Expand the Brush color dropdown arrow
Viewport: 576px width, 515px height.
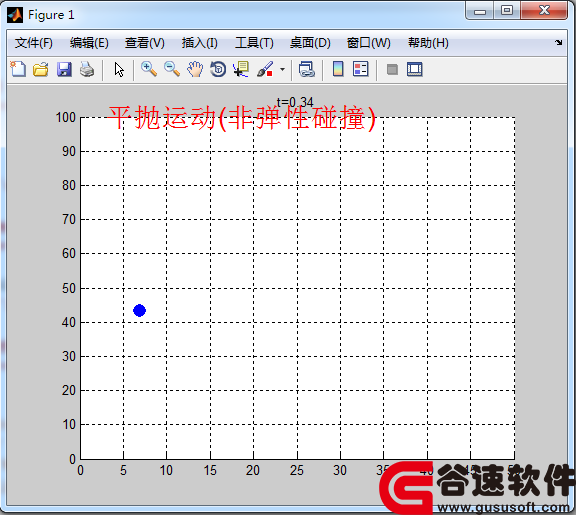click(282, 69)
